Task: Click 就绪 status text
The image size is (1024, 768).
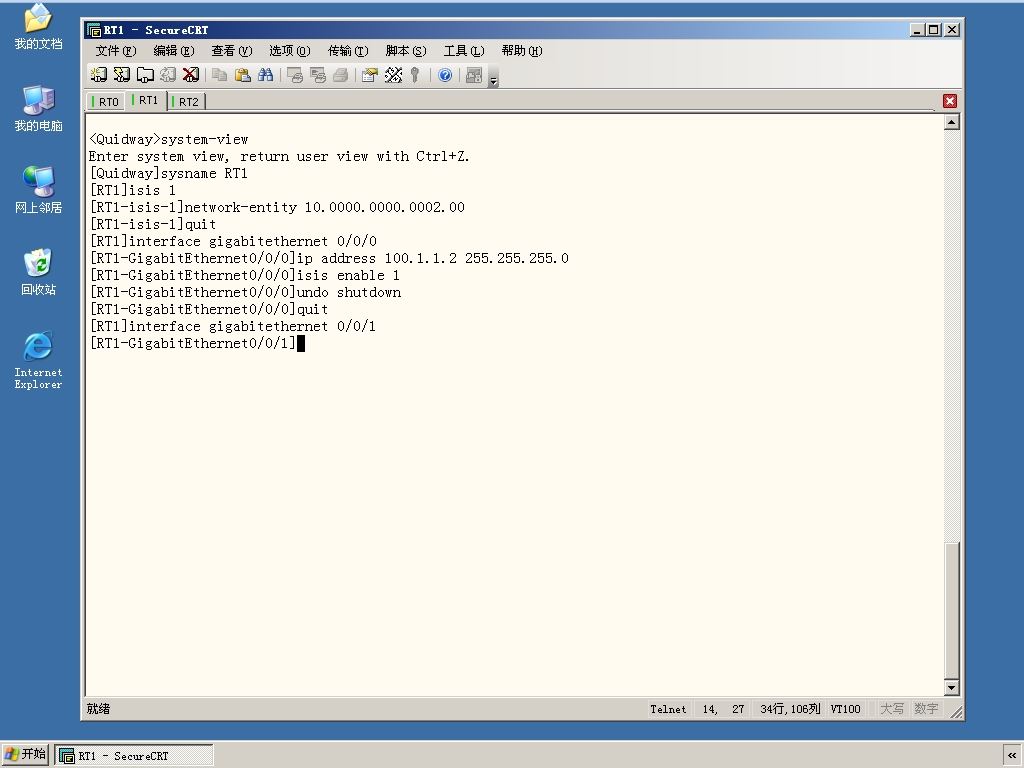Action: pyautogui.click(x=98, y=709)
